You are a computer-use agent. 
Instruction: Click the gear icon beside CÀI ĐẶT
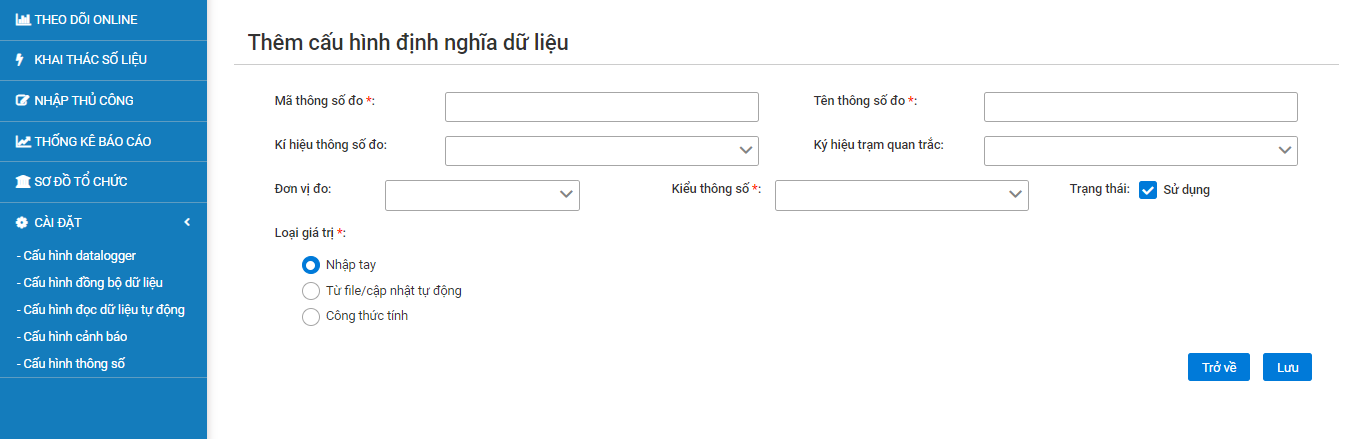[21, 222]
